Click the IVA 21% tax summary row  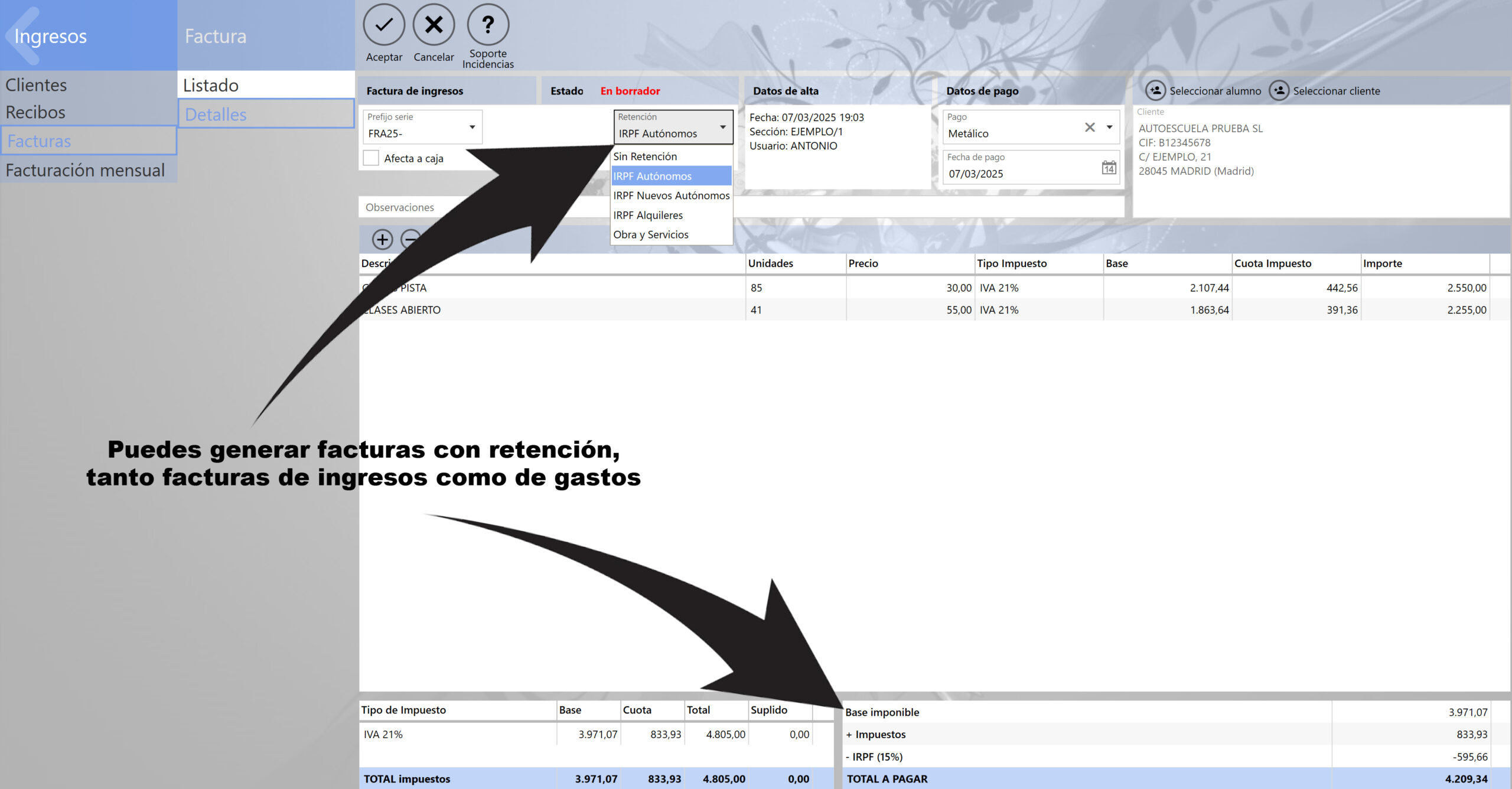[597, 734]
